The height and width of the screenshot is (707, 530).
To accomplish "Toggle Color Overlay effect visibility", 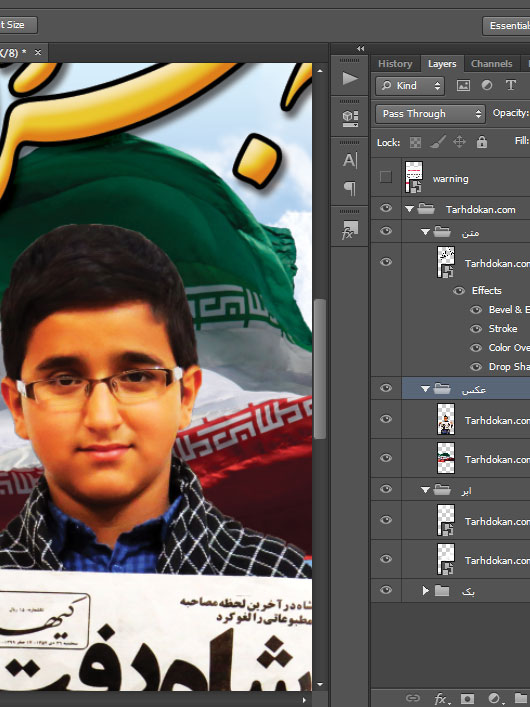I will pyautogui.click(x=476, y=348).
